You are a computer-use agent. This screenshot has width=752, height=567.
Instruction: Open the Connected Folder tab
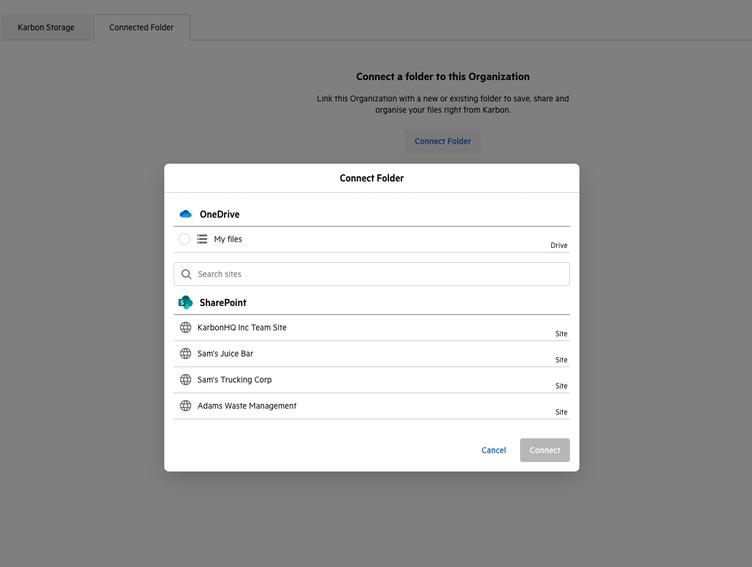pos(141,28)
